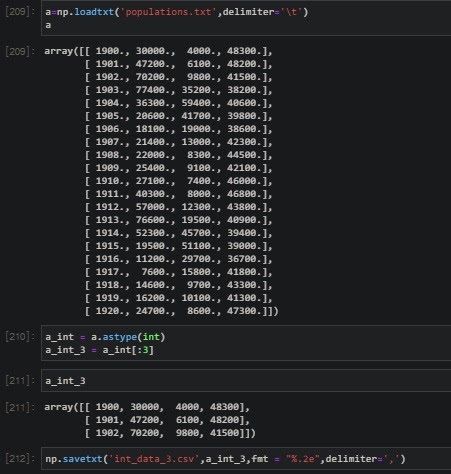The height and width of the screenshot is (474, 451).
Task: Select output row starting with 1900.
Action: (179, 51)
